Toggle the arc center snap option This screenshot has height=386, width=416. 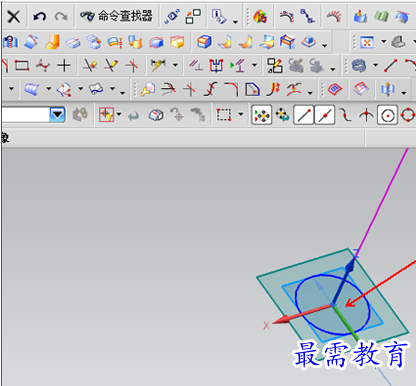[387, 115]
